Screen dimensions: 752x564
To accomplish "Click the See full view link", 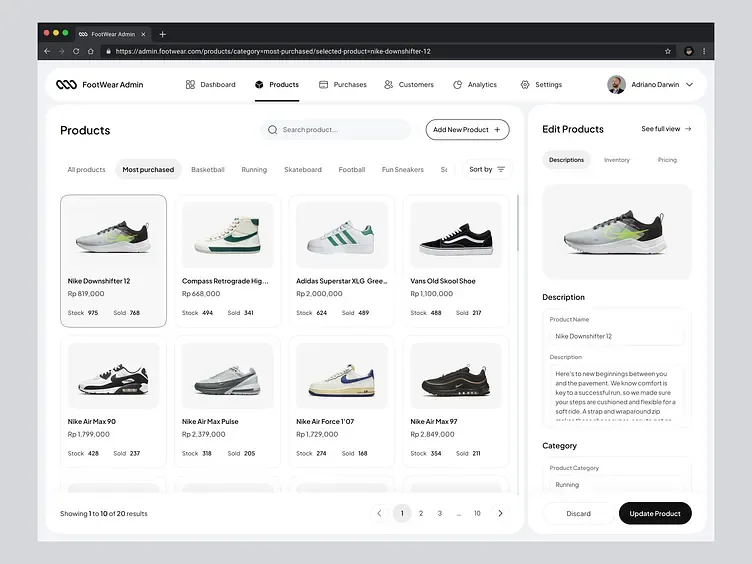I will click(x=666, y=129).
